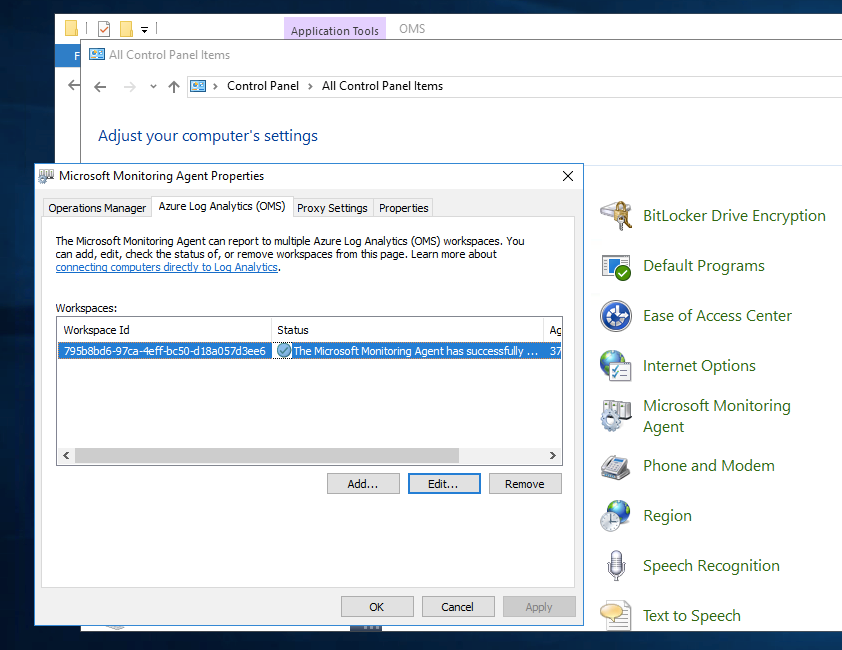The height and width of the screenshot is (650, 842).
Task: Open the Phone and Modem icon
Action: tap(616, 466)
